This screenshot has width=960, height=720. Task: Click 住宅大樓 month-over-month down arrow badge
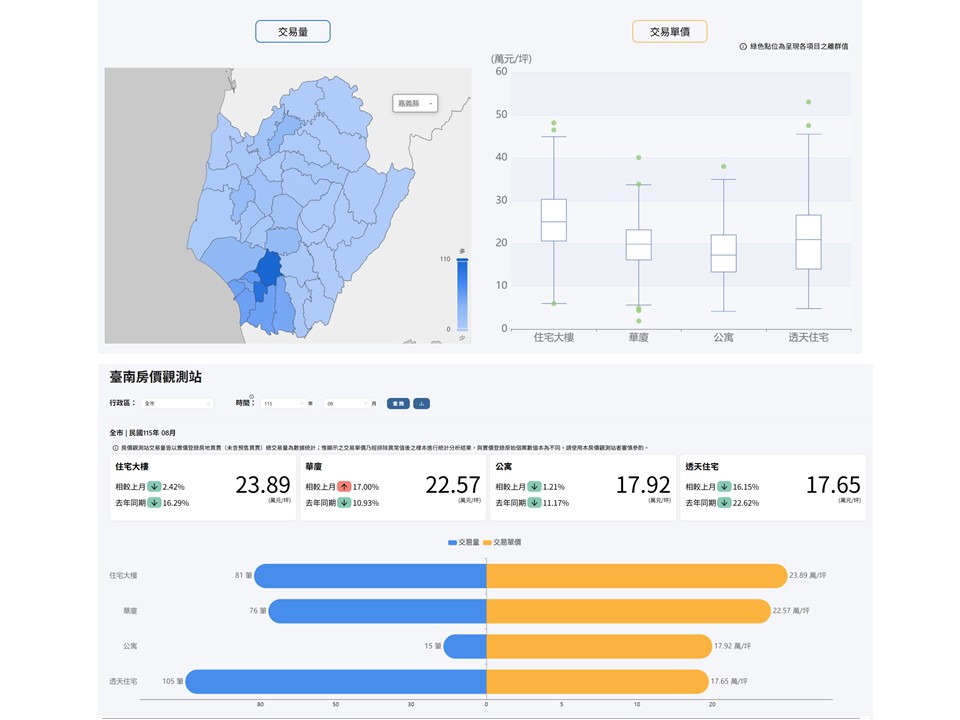(x=154, y=487)
